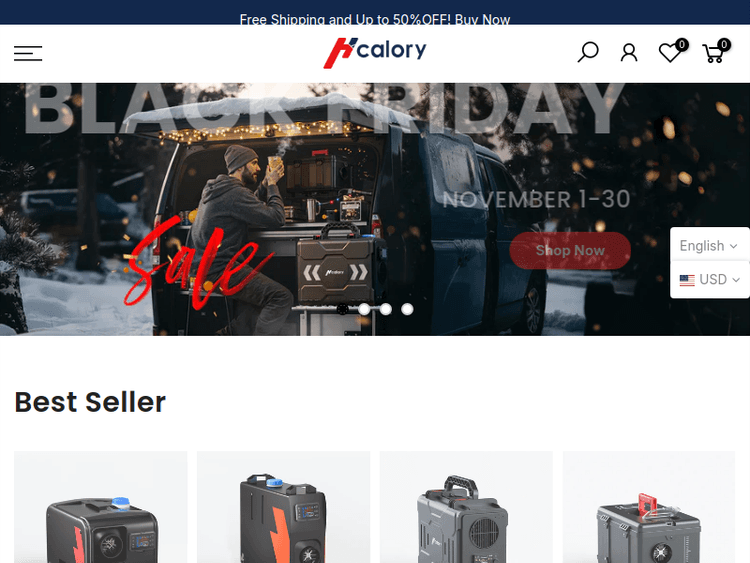The image size is (750, 563).
Task: Click the US flag currency icon
Action: tap(687, 280)
